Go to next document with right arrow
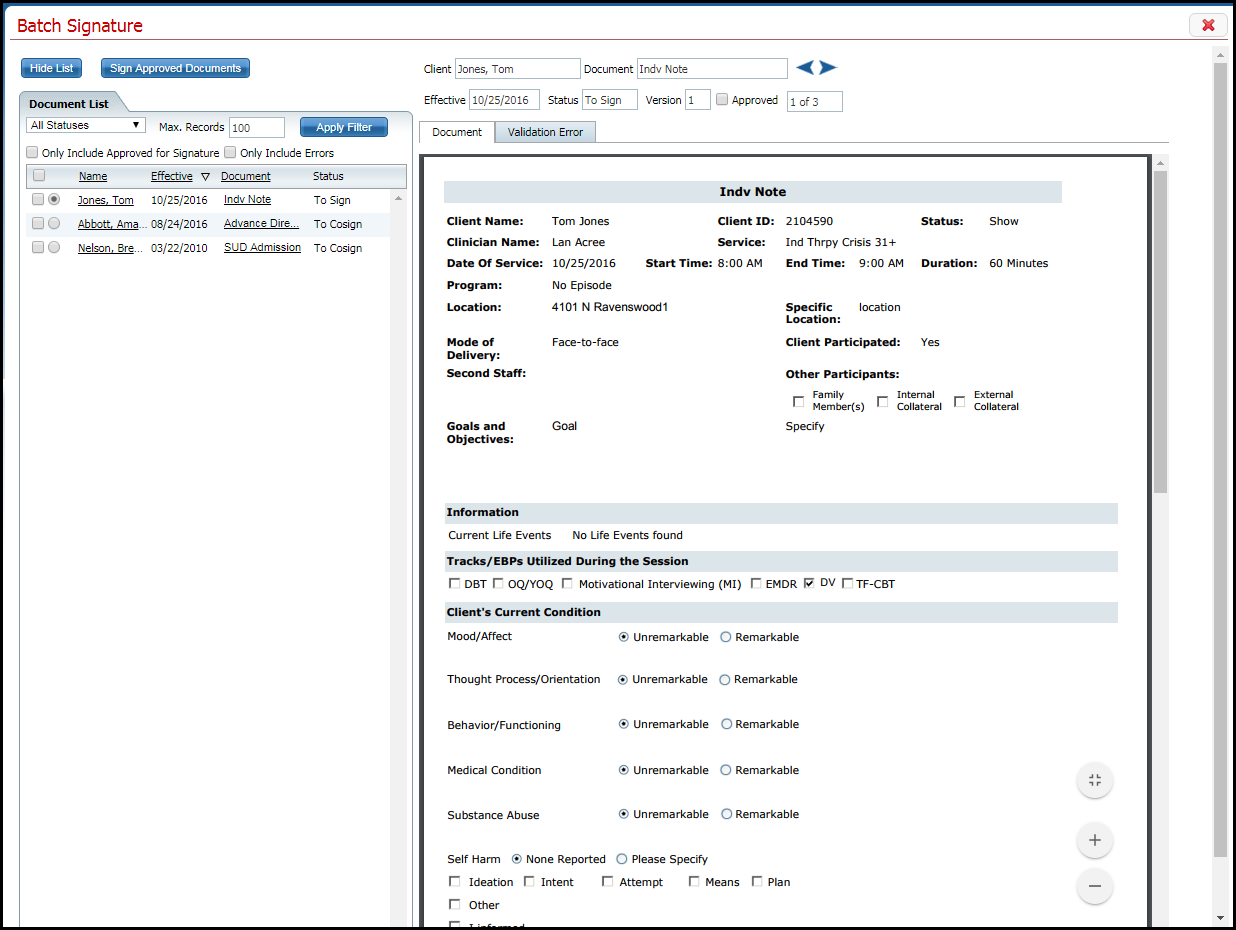This screenshot has width=1236, height=930. pos(828,68)
